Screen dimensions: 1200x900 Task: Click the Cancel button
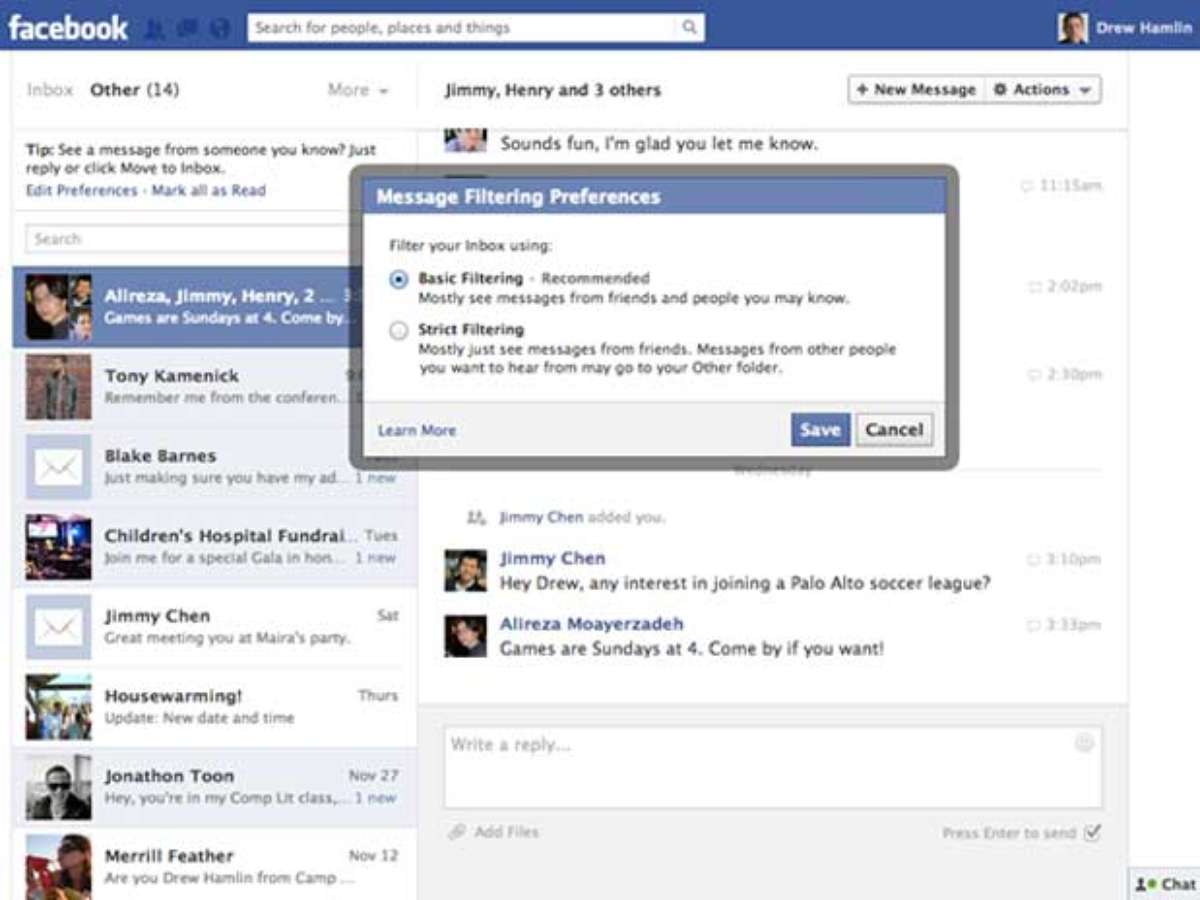coord(894,430)
